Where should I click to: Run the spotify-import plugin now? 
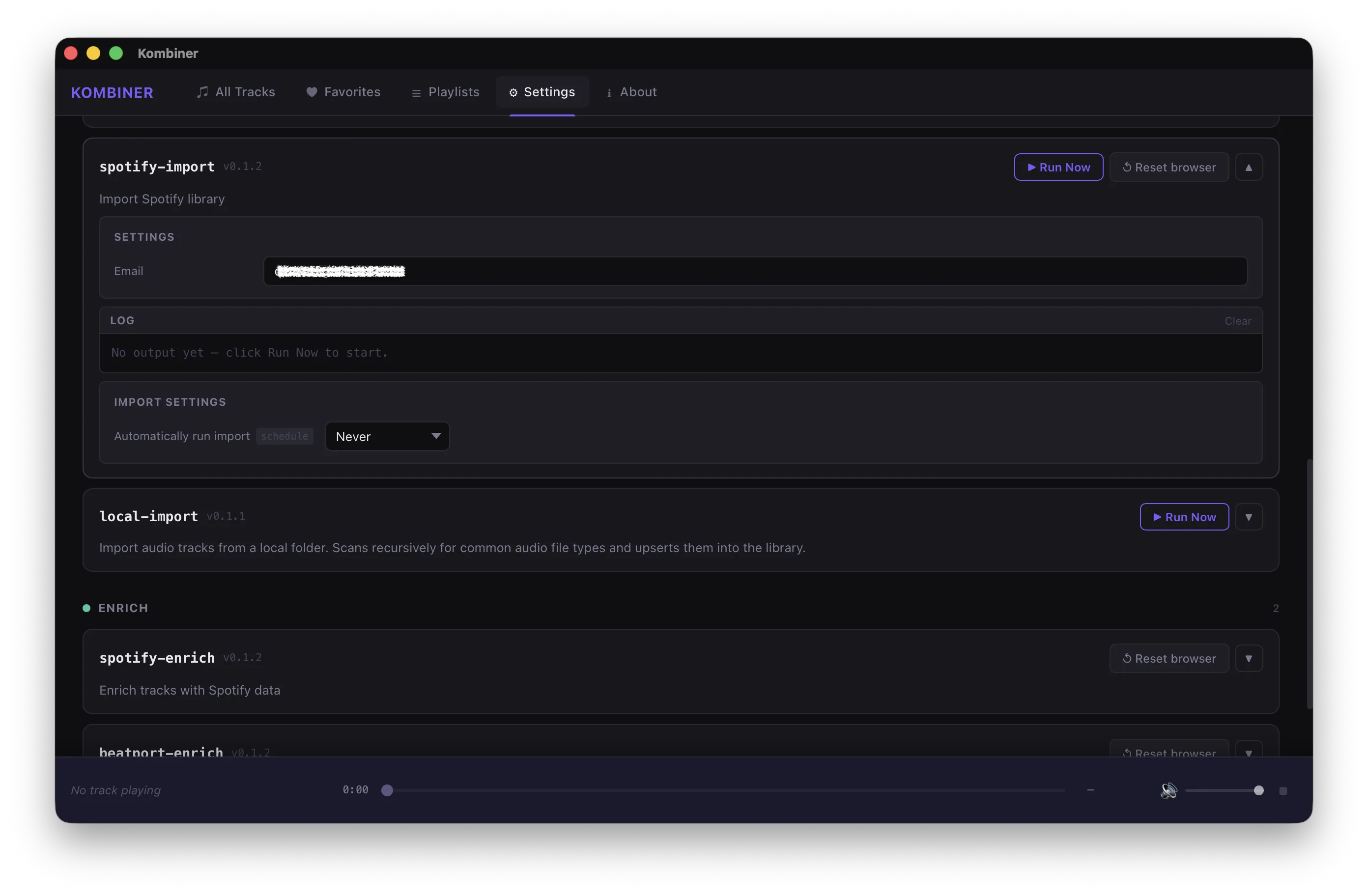click(x=1058, y=167)
